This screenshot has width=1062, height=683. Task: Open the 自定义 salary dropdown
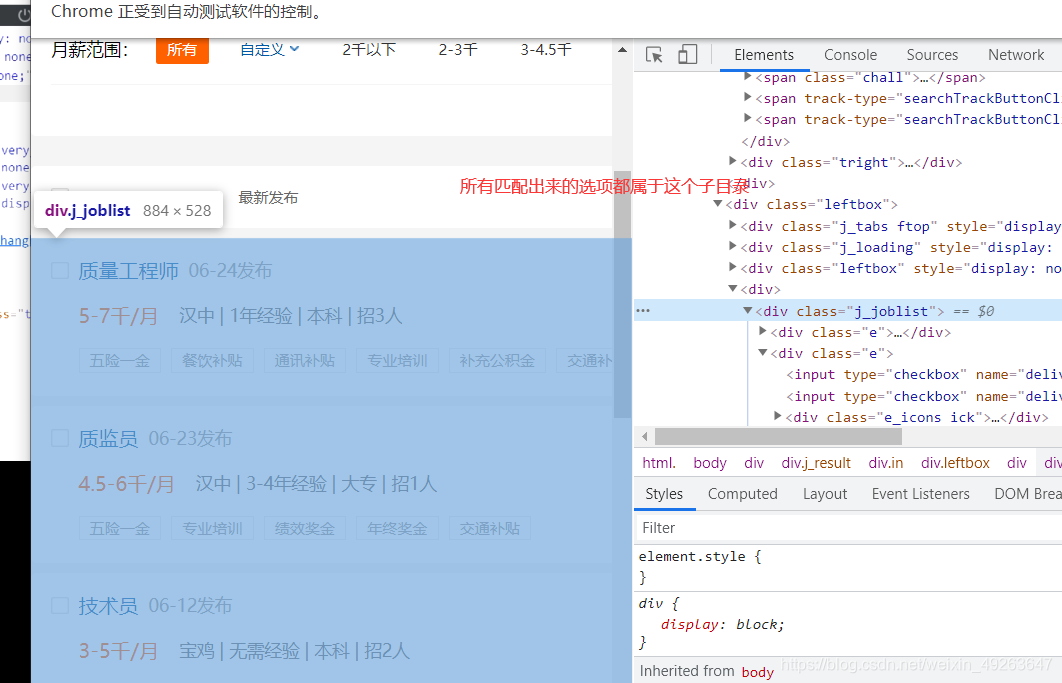pyautogui.click(x=269, y=49)
